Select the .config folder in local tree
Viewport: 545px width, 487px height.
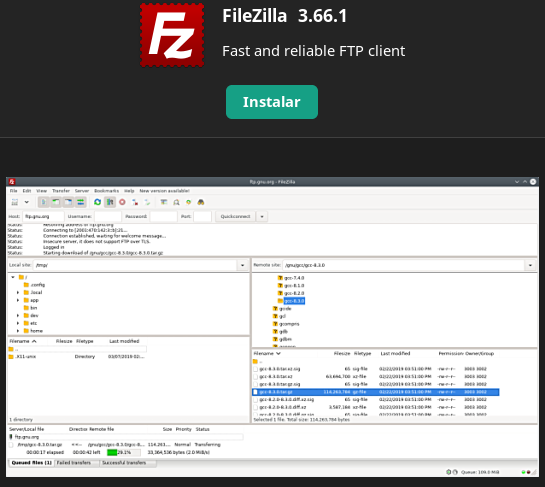pyautogui.click(x=34, y=285)
